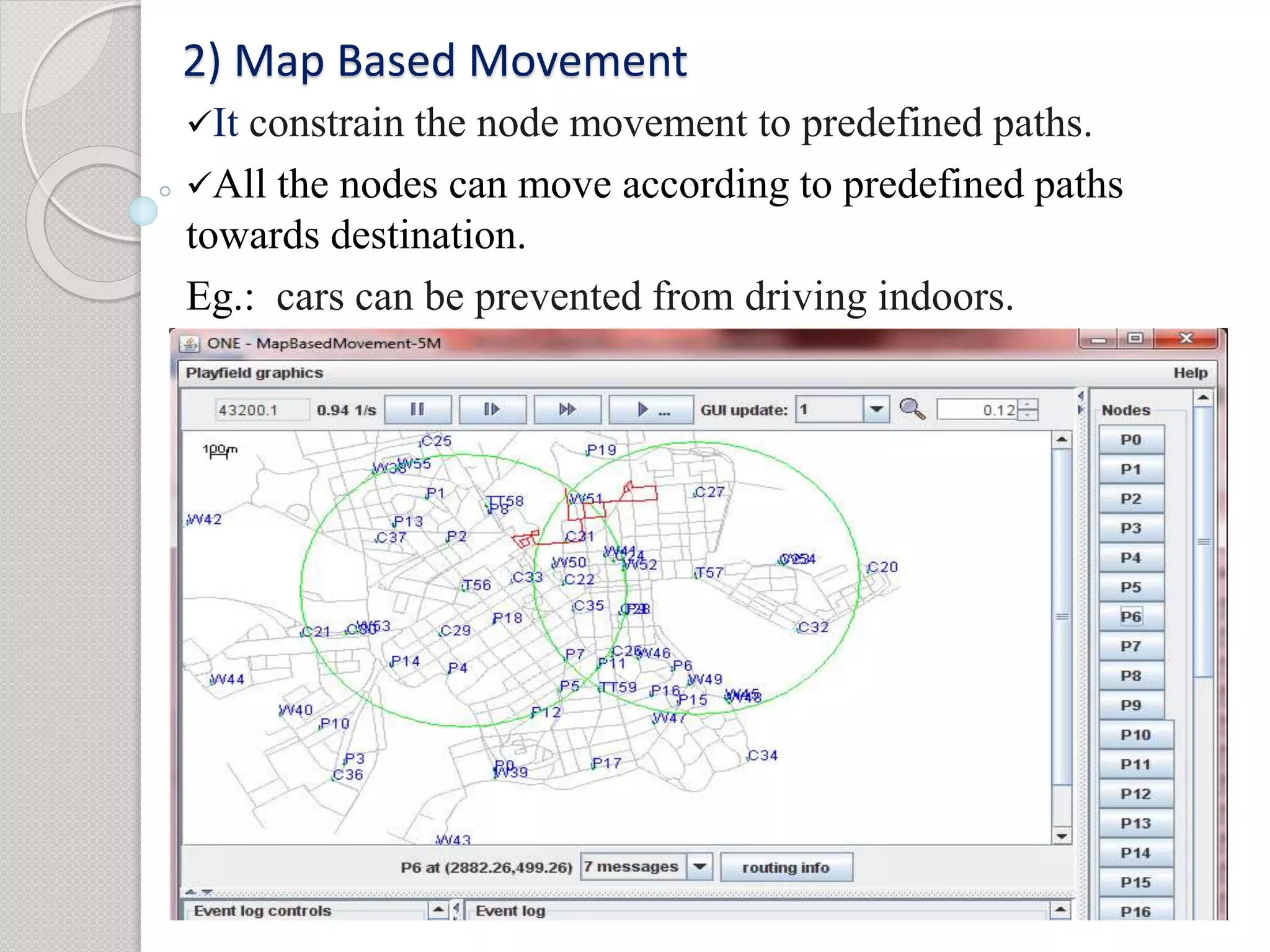Select node P12 in Nodes list

(1136, 794)
